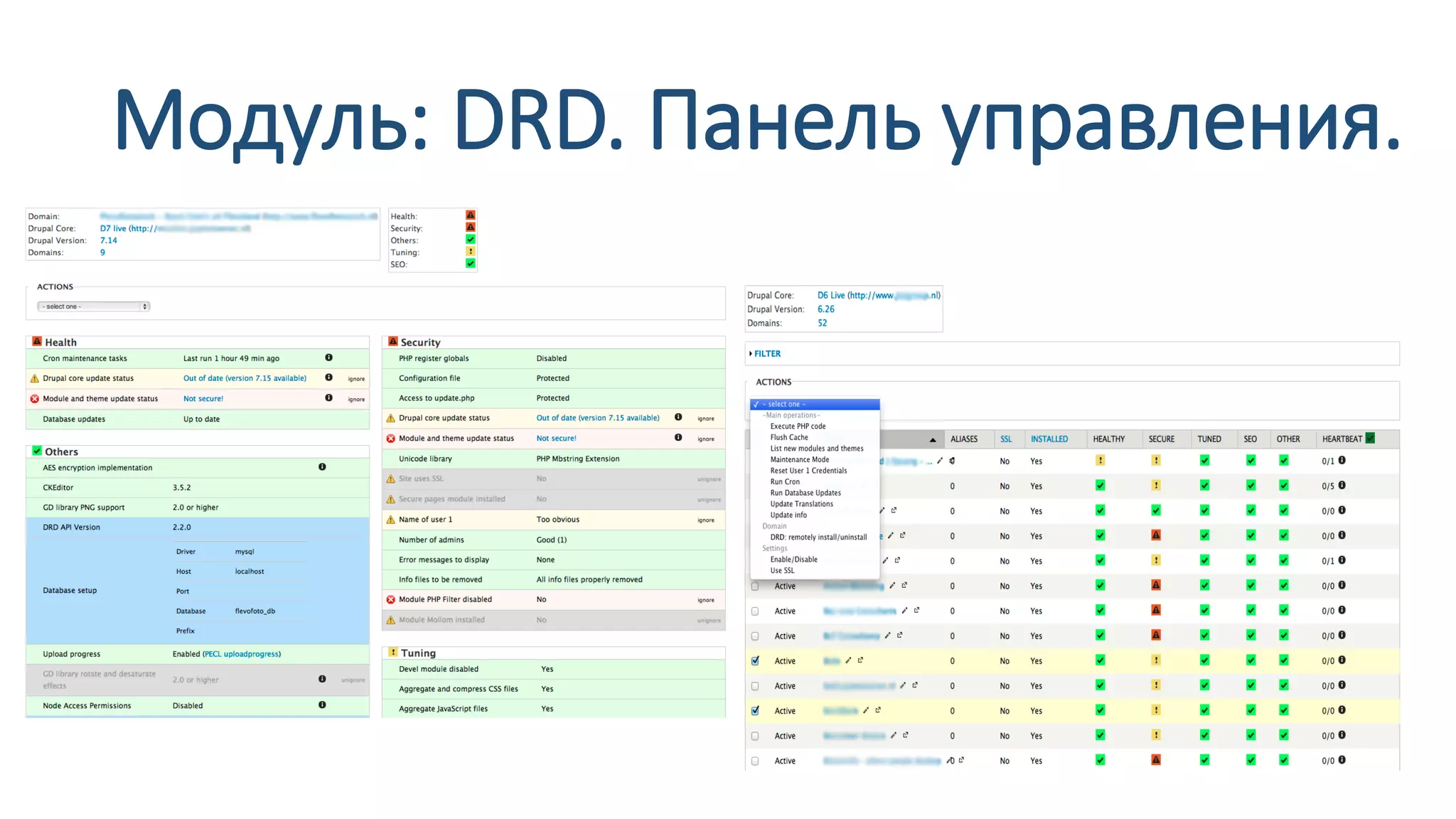The image size is (1456, 819).
Task: Click Not secure! link in Health section
Action: click(x=203, y=399)
